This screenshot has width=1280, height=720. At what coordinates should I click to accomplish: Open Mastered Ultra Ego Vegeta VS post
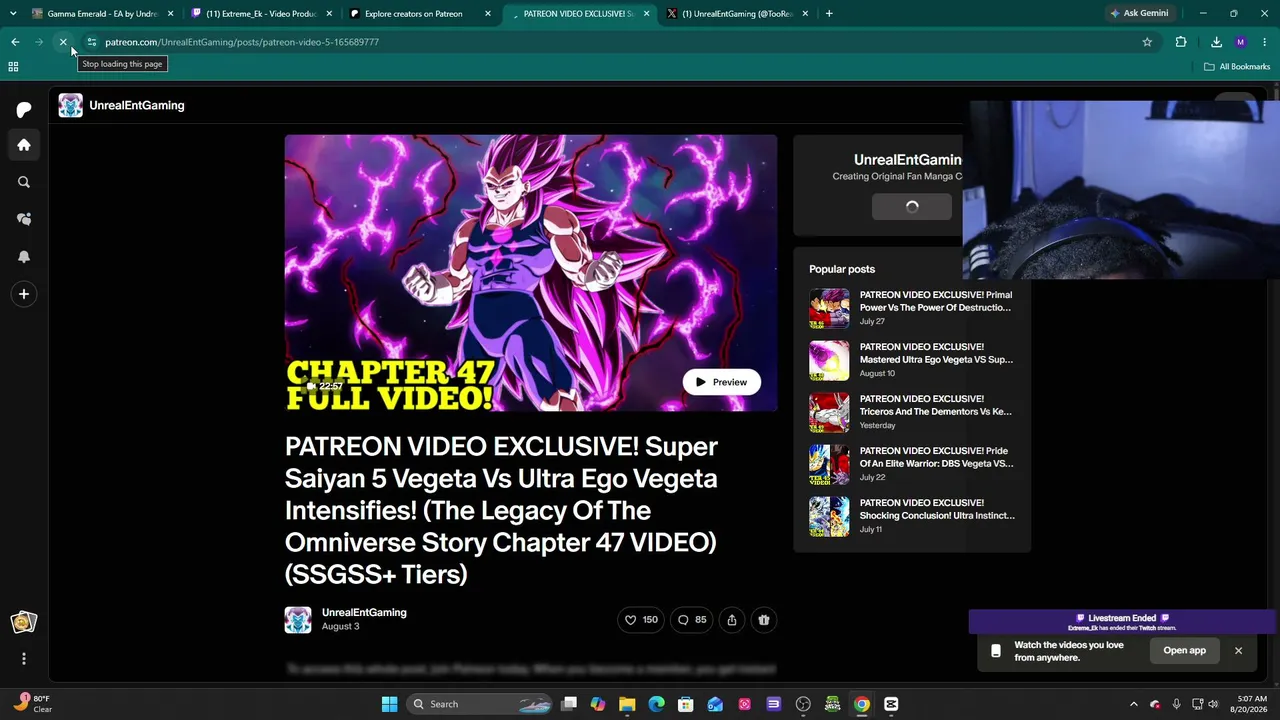[936, 353]
